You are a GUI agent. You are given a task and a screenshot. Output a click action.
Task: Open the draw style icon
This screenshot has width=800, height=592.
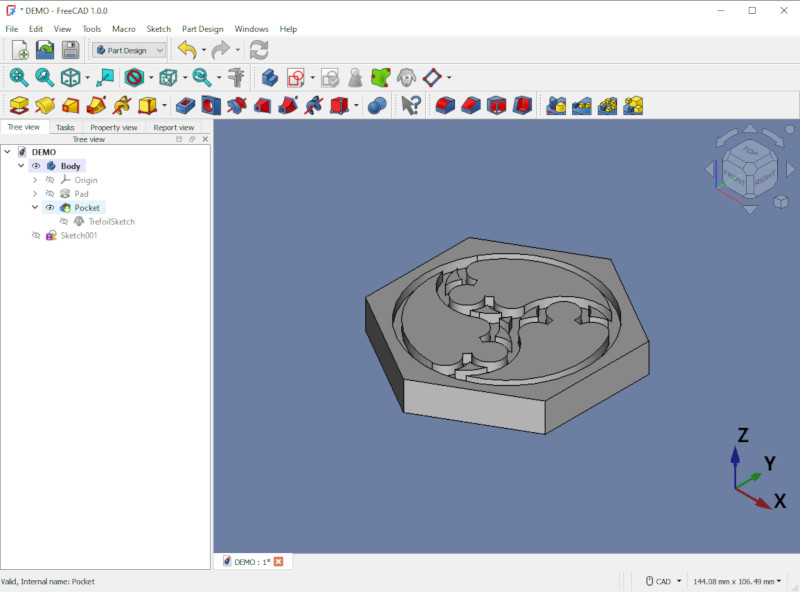pyautogui.click(x=134, y=78)
